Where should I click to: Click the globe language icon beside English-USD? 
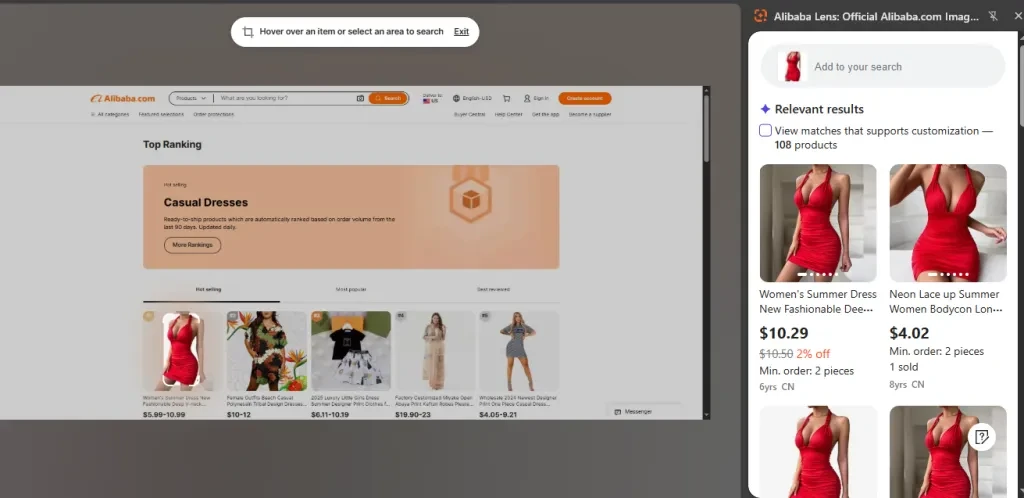(456, 99)
